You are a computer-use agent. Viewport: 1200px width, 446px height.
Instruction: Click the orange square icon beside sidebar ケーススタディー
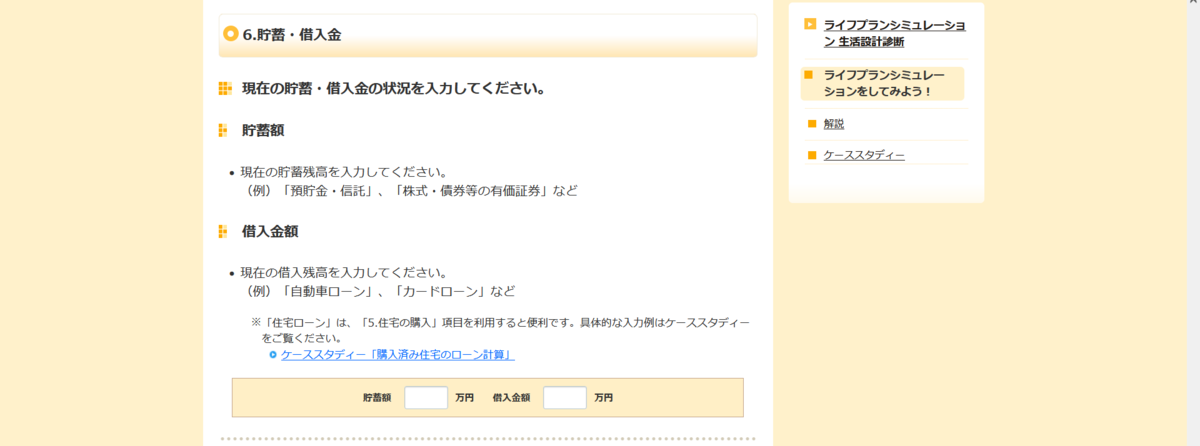pyautogui.click(x=813, y=156)
